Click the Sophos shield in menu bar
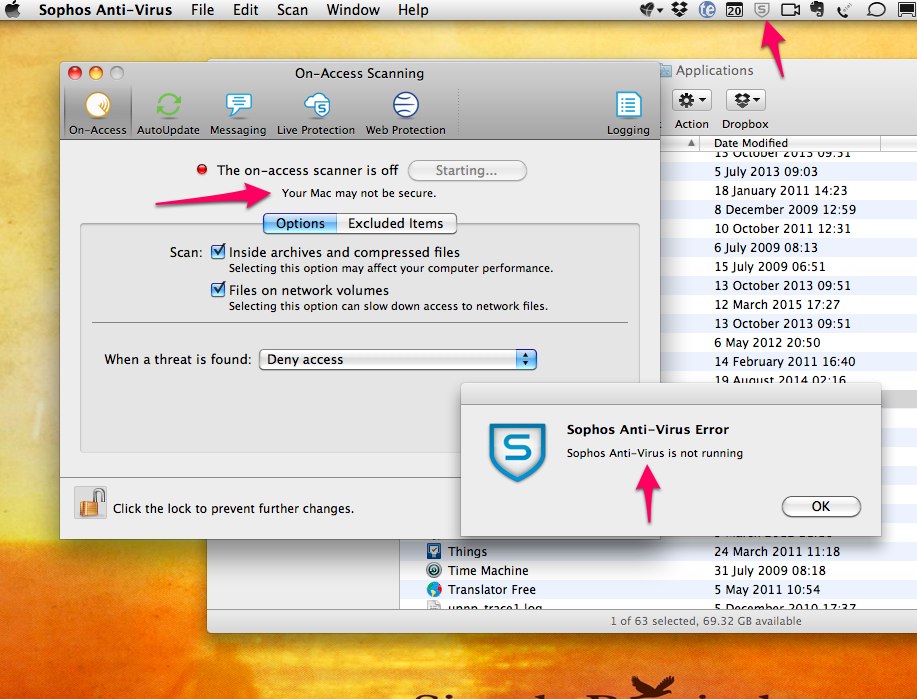917x699 pixels. click(761, 9)
